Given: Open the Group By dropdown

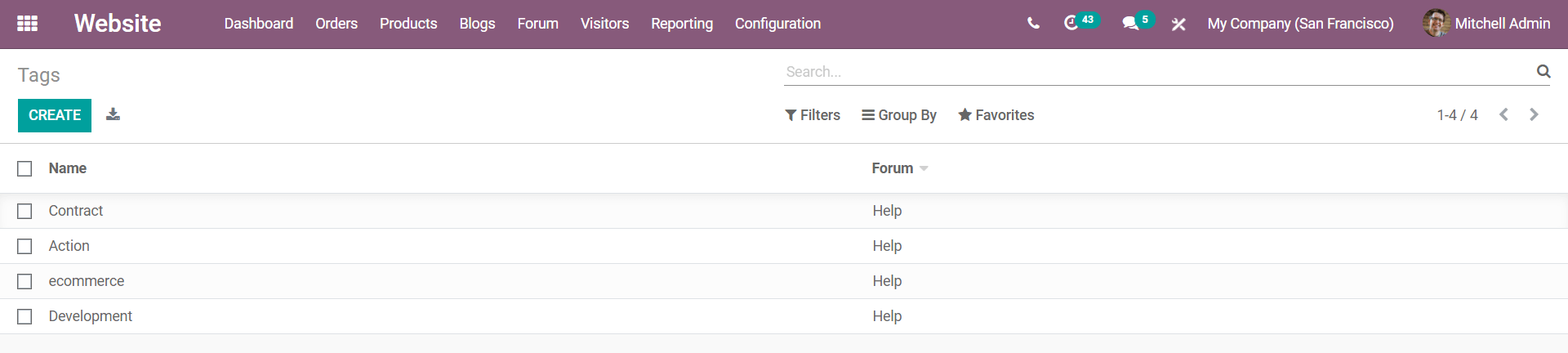Looking at the screenshot, I should [x=899, y=115].
